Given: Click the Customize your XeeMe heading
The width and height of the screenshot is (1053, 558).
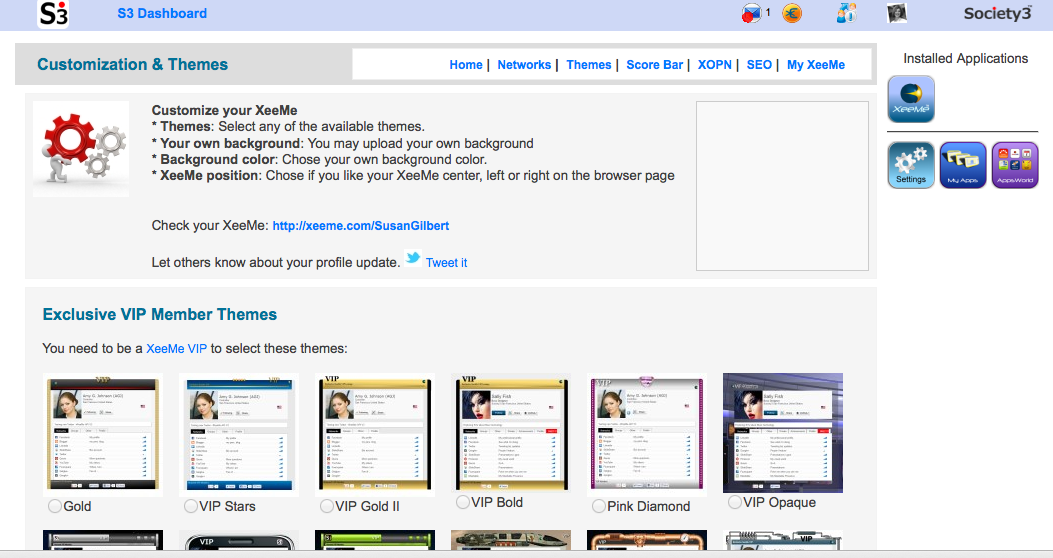Looking at the screenshot, I should point(224,110).
